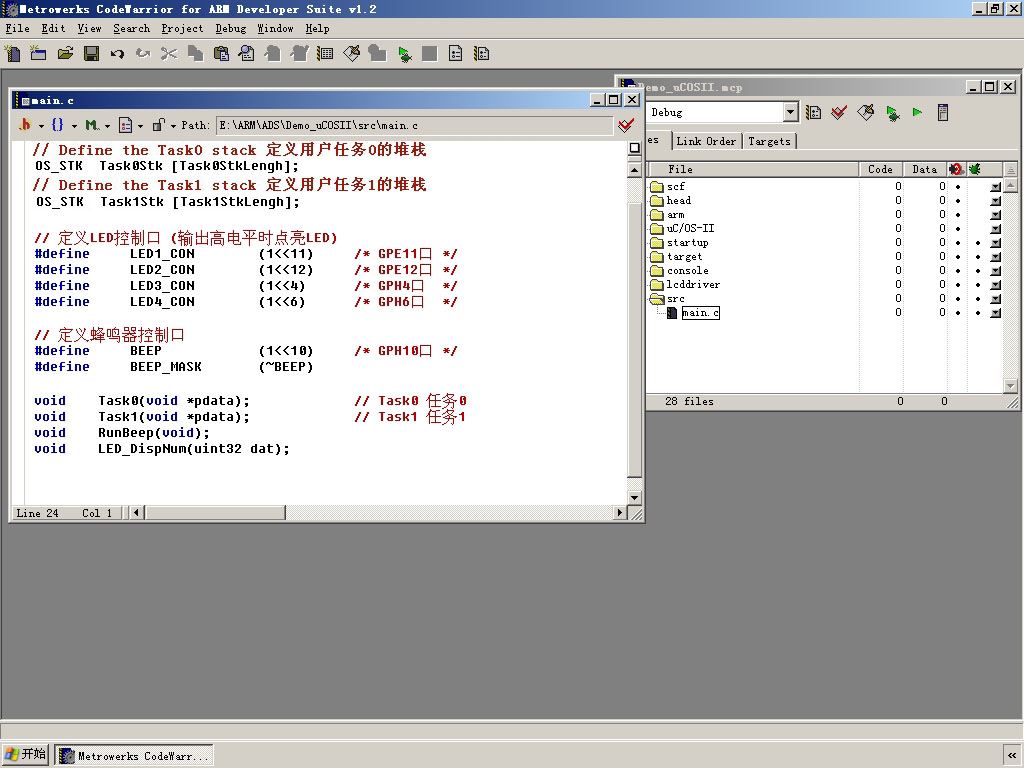Create a new text file from toolbar
The image size is (1024, 768).
[12, 54]
